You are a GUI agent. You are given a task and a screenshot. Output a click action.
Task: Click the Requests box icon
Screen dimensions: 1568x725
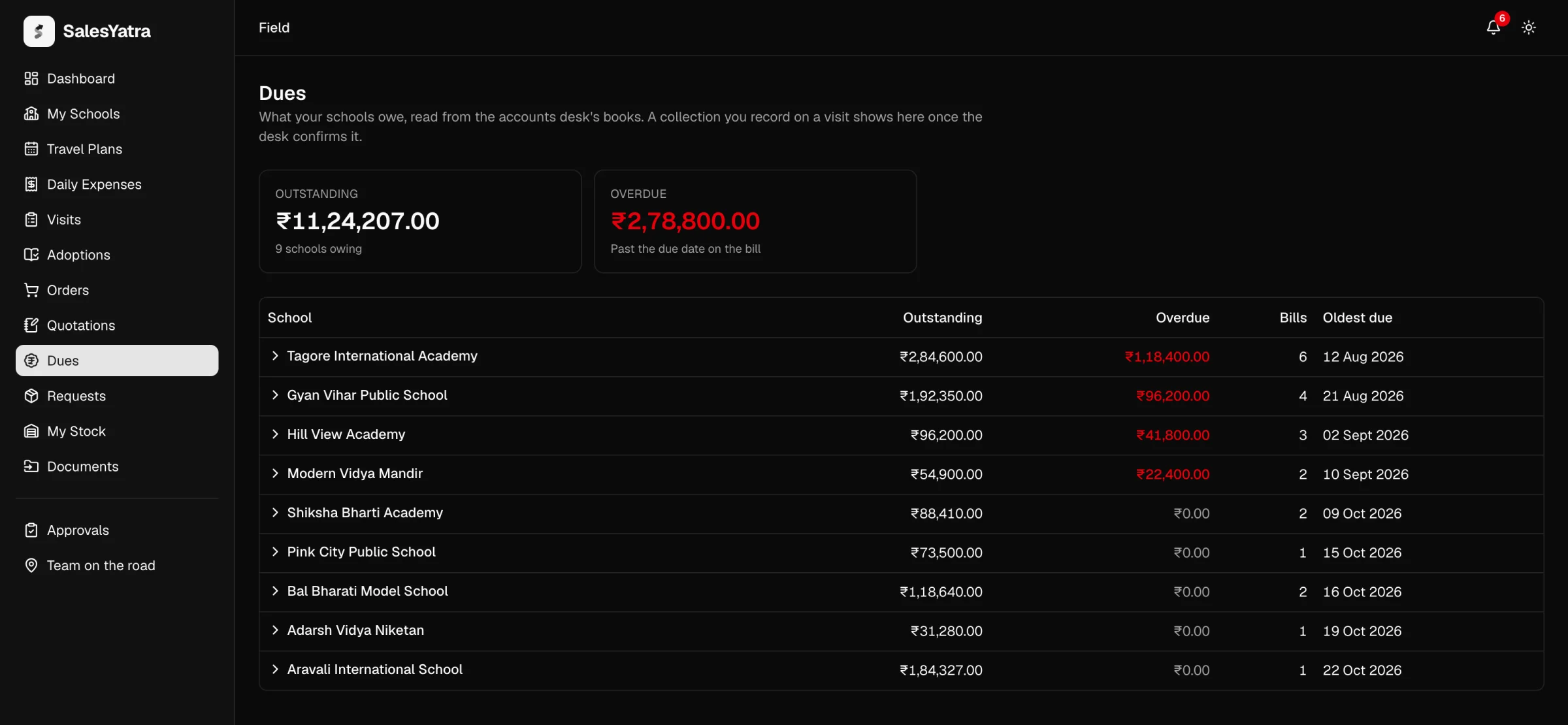31,396
